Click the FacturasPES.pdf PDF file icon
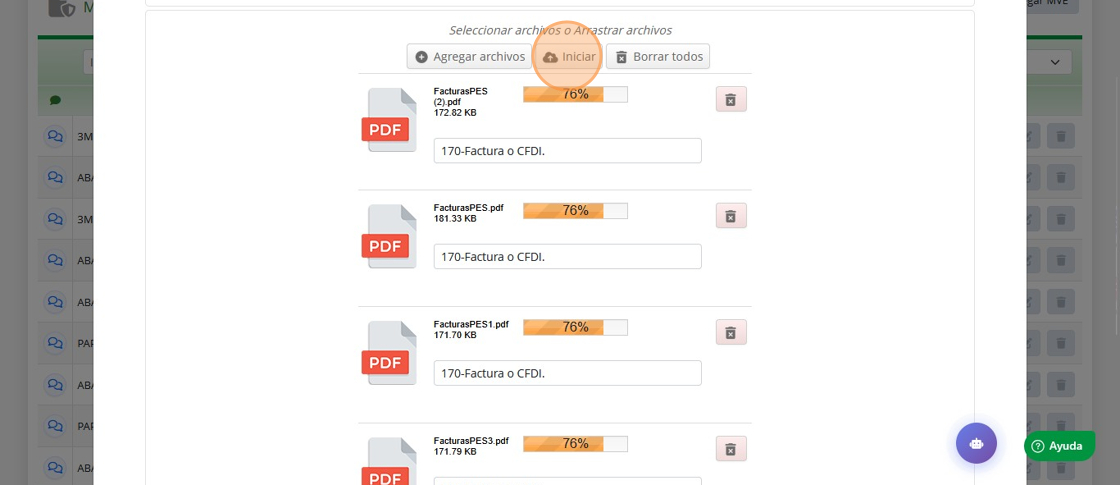The width and height of the screenshot is (1120, 485). pos(388,237)
